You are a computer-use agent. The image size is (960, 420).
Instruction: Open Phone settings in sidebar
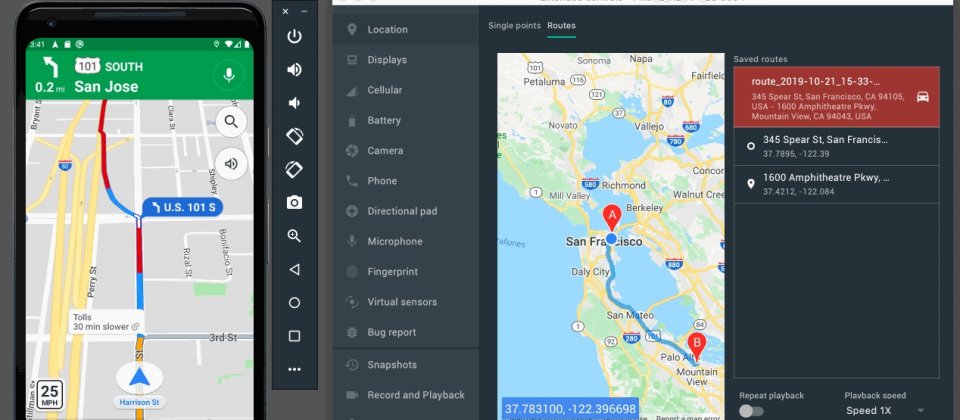406,181
